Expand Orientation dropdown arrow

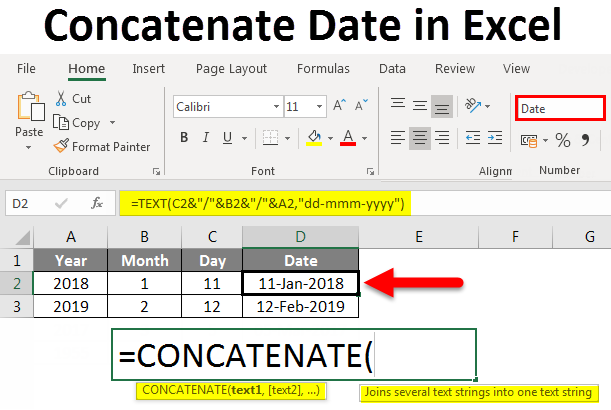[487, 106]
